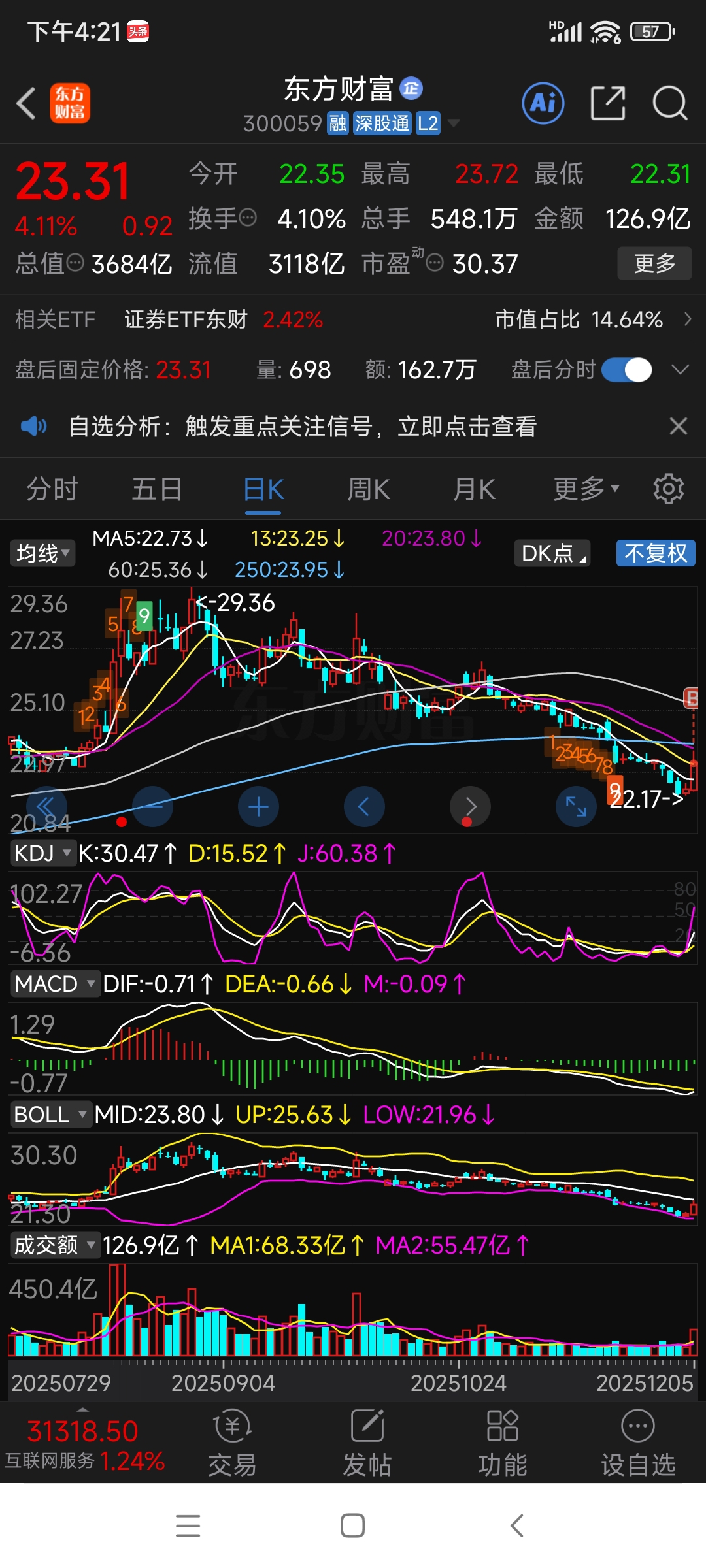Tap the speaker announcement icon
The image size is (706, 1568).
point(33,427)
